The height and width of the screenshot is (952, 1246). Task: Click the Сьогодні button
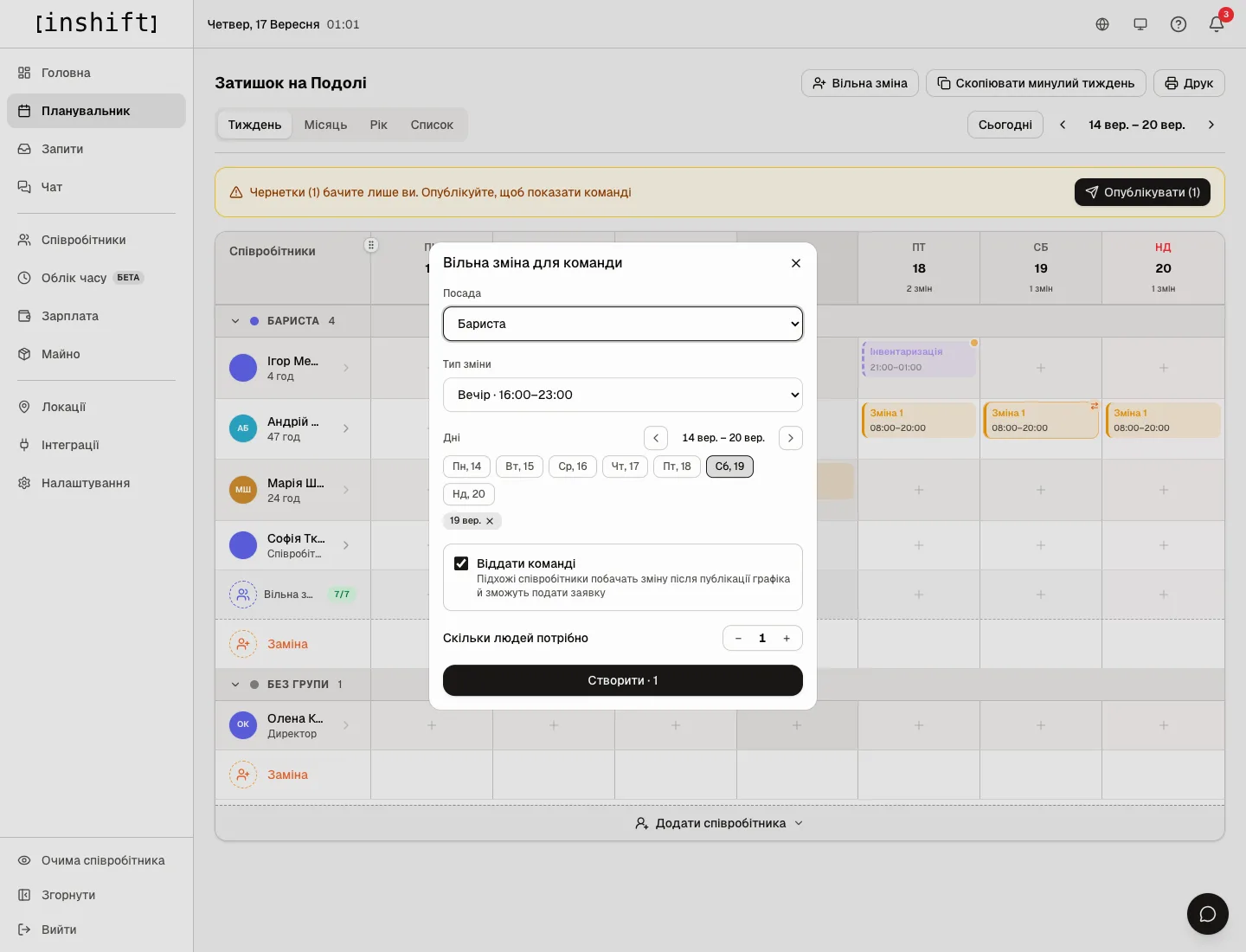(1005, 125)
